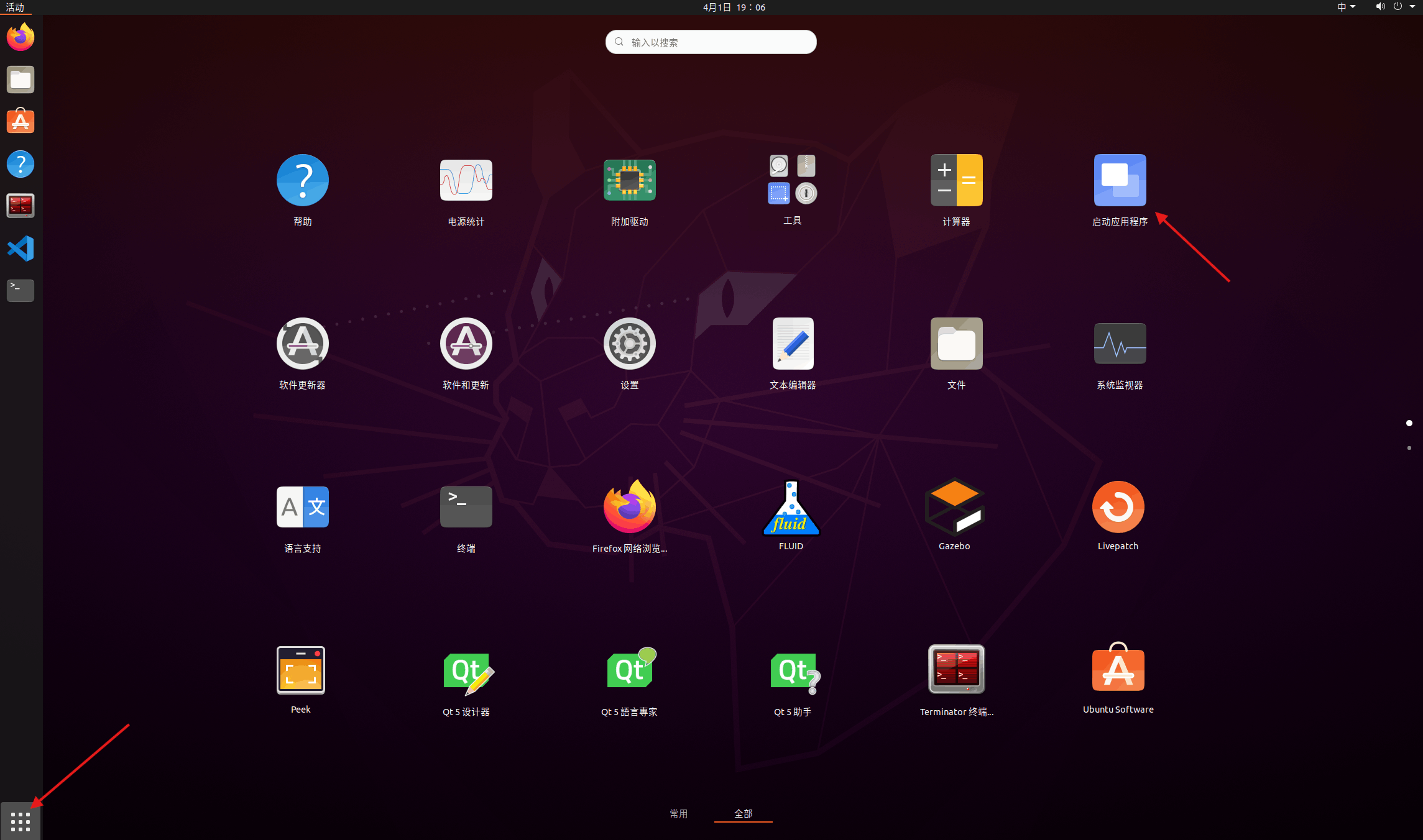Open the System Monitor (系统监视器) app
This screenshot has width=1423, height=840.
pos(1119,344)
